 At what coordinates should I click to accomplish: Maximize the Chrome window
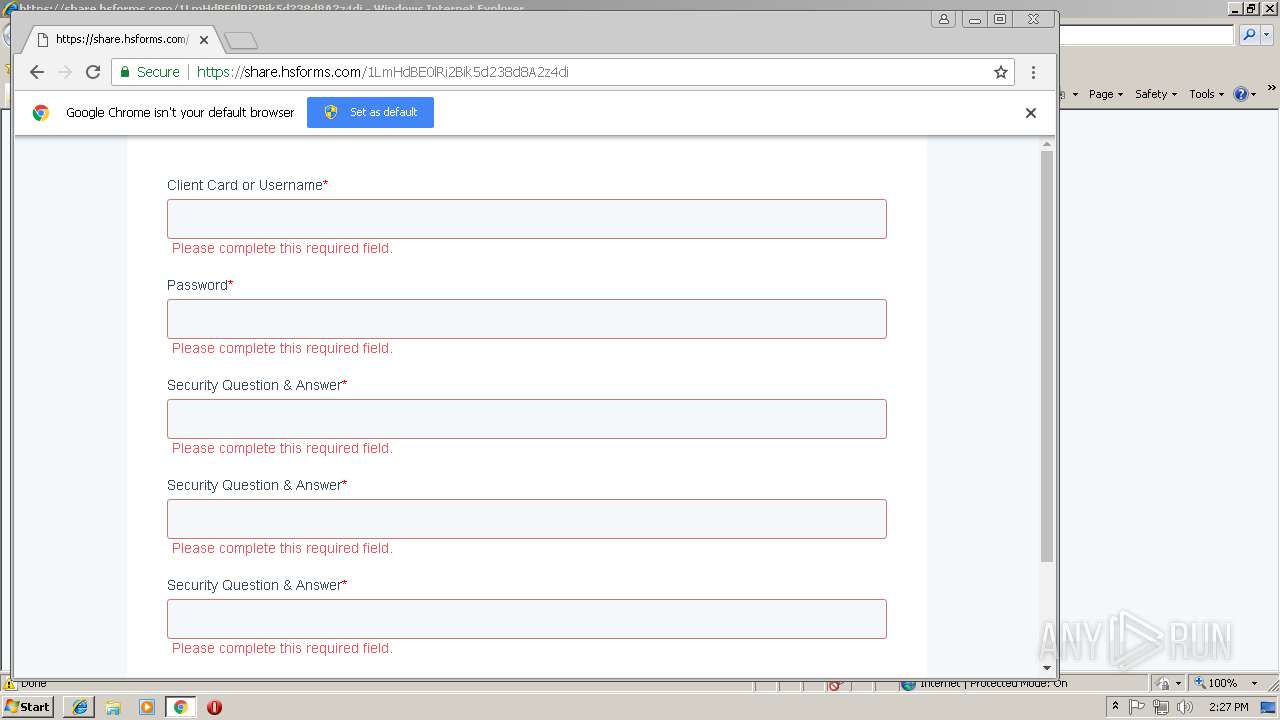coord(1000,19)
